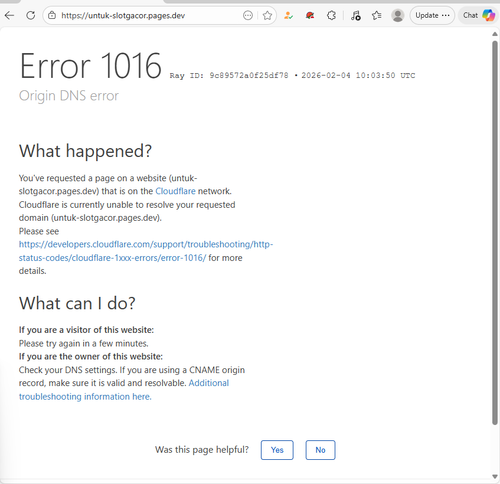500x484 pixels.
Task: Open the address bar ellipsis options icon
Action: pos(248,15)
